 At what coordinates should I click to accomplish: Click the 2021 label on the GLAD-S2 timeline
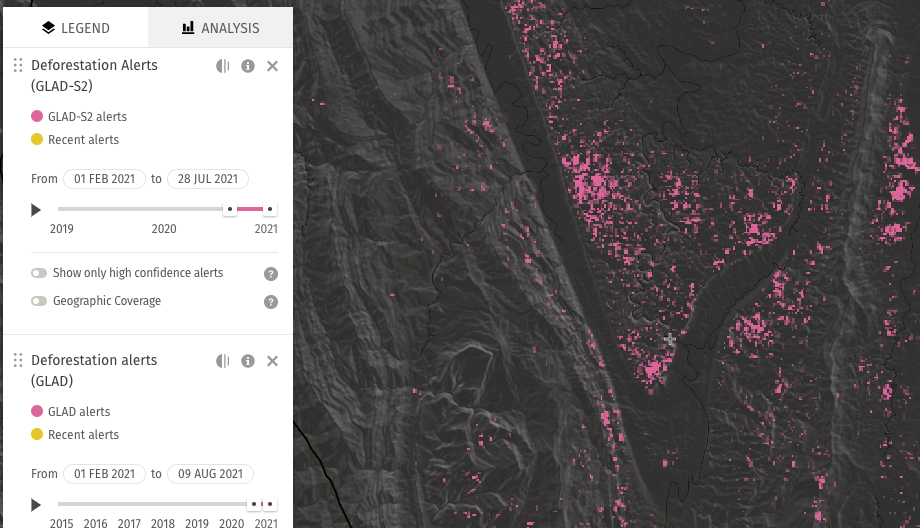266,229
